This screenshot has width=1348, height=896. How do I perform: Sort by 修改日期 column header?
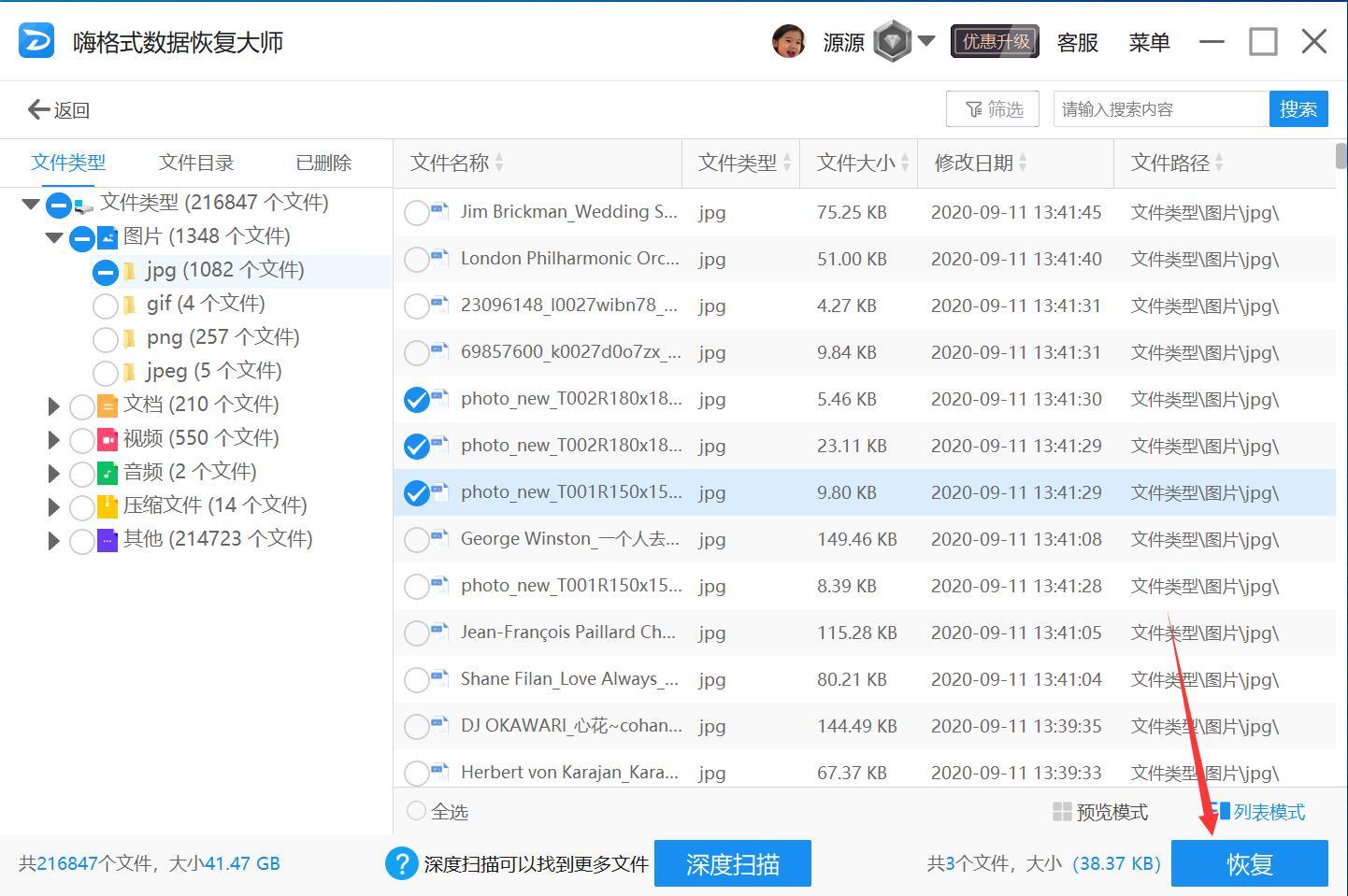click(x=1016, y=164)
